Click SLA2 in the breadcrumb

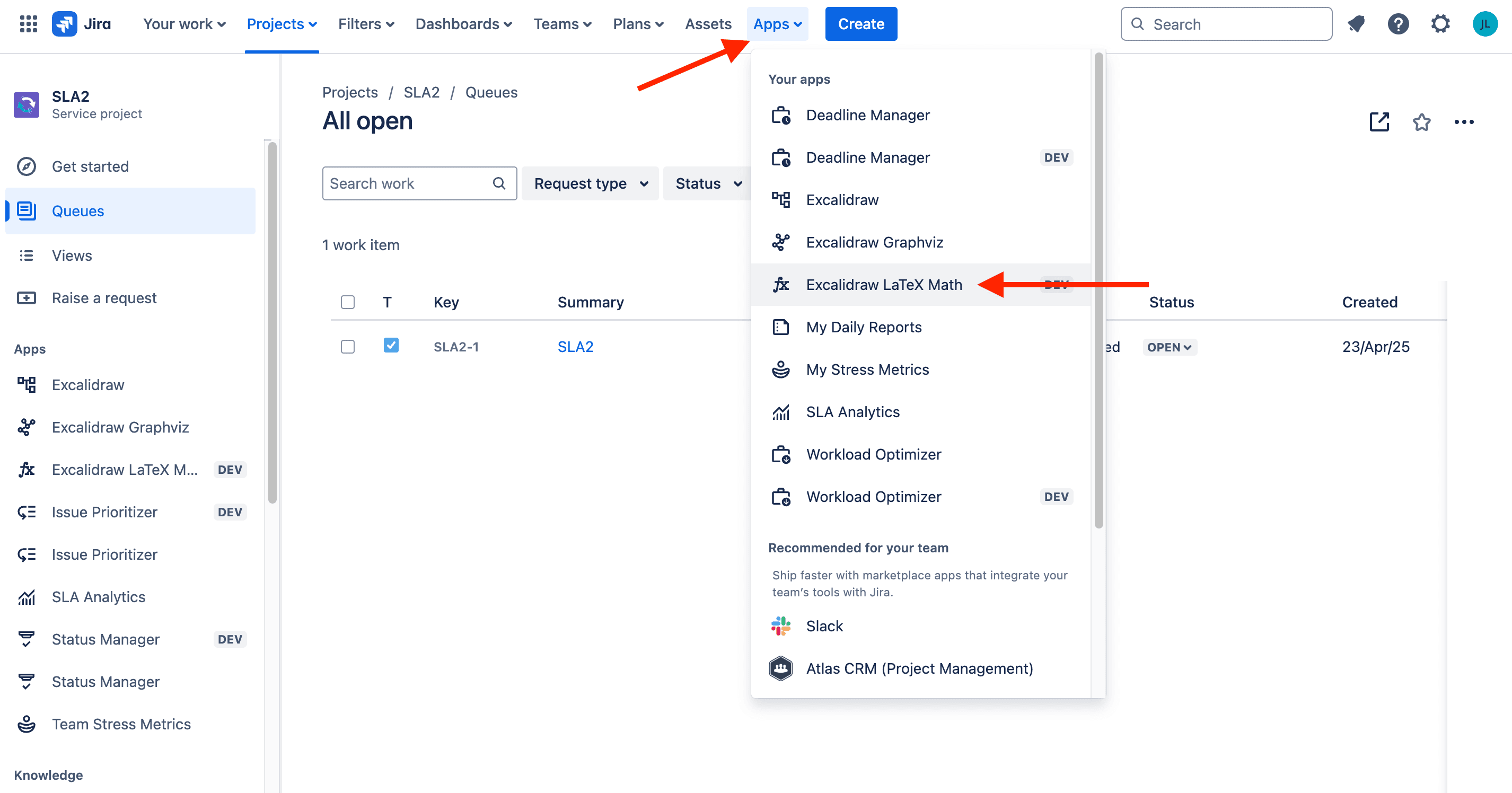pos(421,93)
